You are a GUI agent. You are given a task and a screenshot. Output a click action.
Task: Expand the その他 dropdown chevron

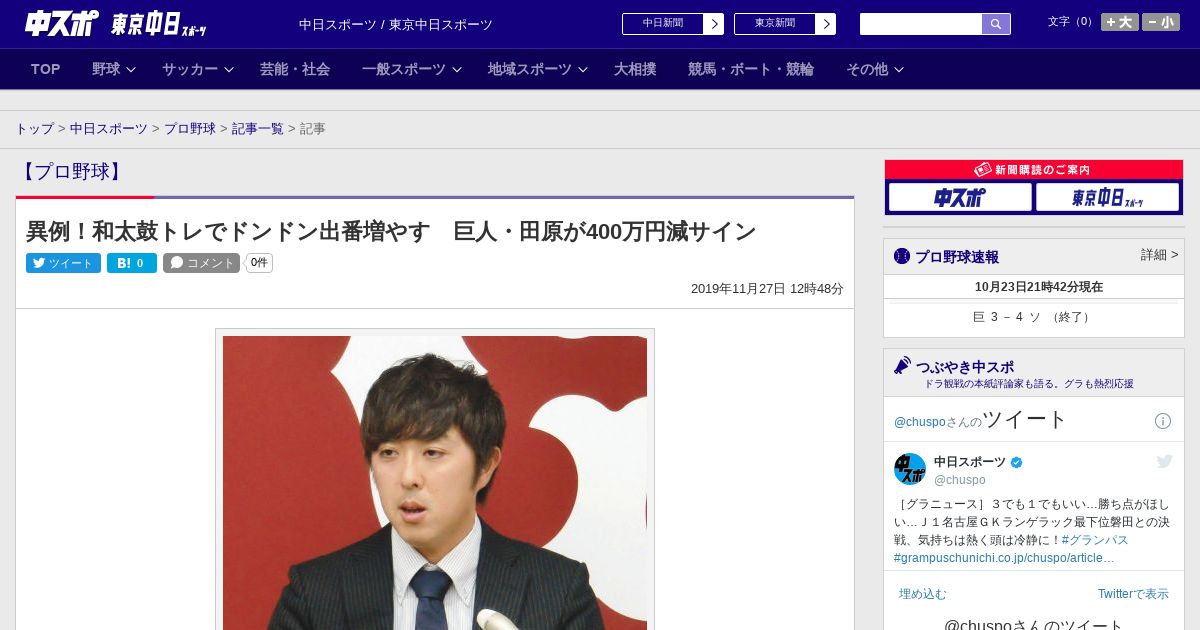899,69
